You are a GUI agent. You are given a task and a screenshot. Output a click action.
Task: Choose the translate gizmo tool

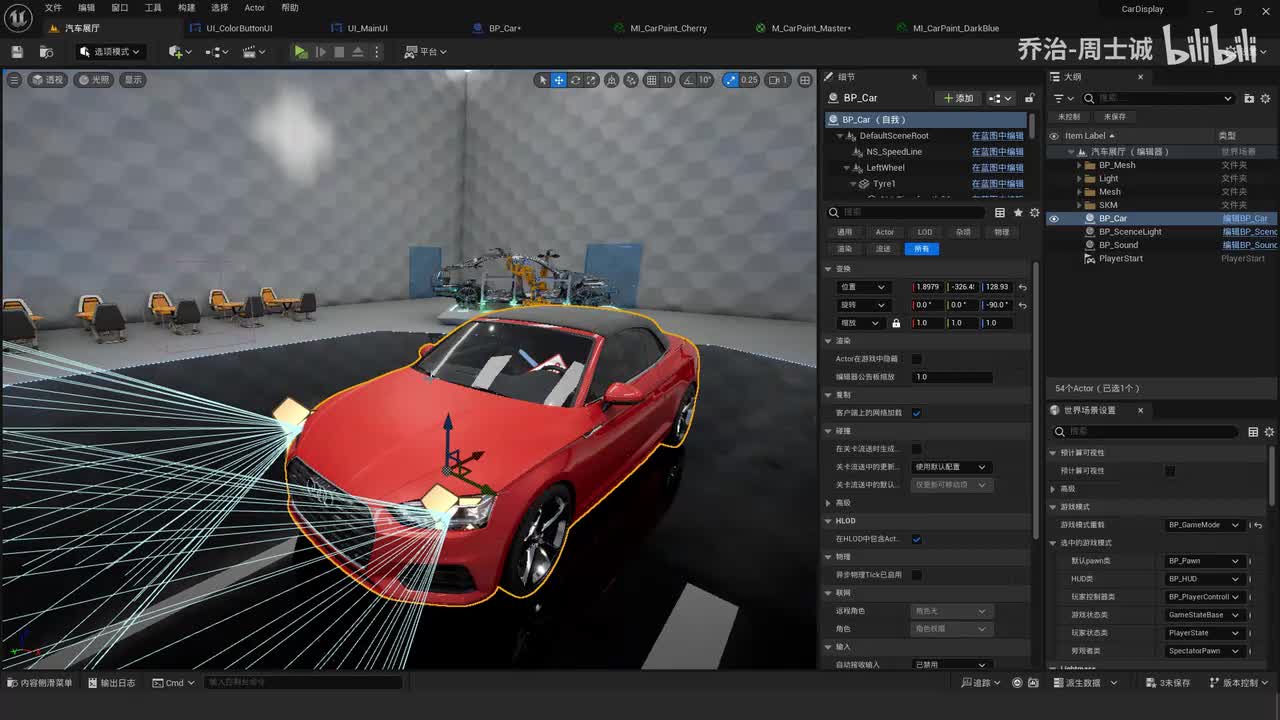tap(559, 80)
